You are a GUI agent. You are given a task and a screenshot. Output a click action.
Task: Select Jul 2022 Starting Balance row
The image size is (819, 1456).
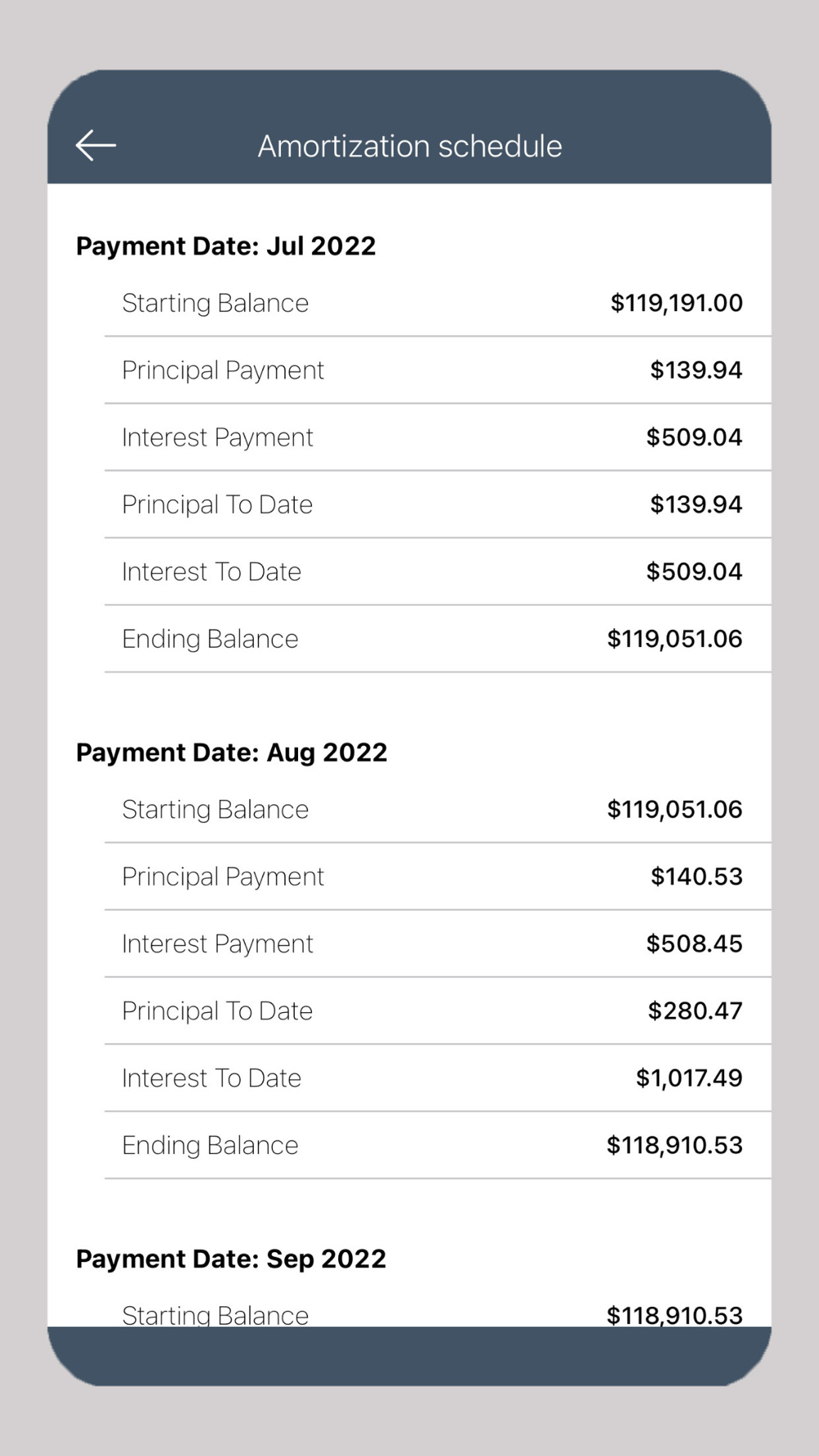(437, 303)
